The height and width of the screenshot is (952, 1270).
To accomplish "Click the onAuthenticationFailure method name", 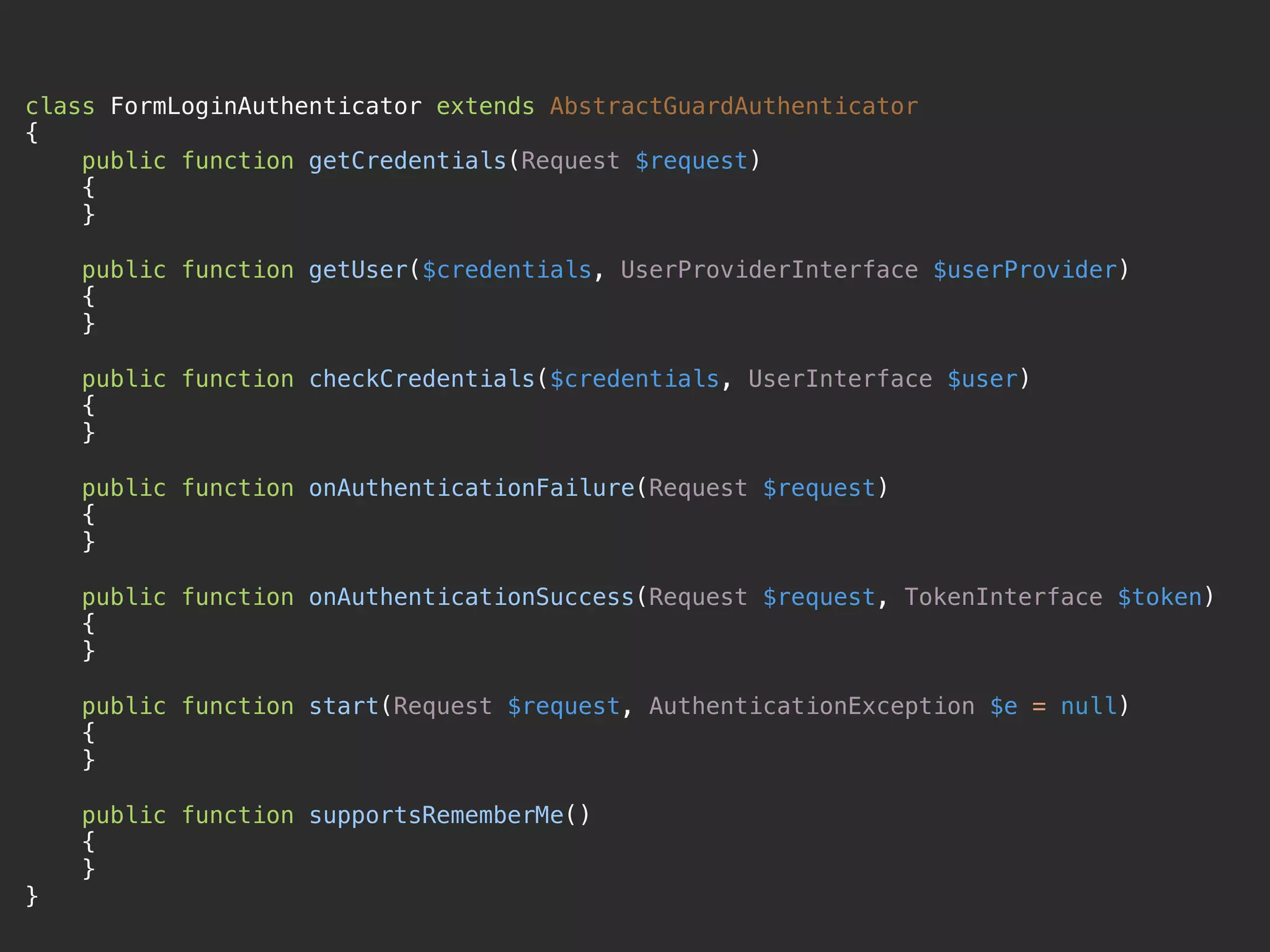I will (471, 488).
